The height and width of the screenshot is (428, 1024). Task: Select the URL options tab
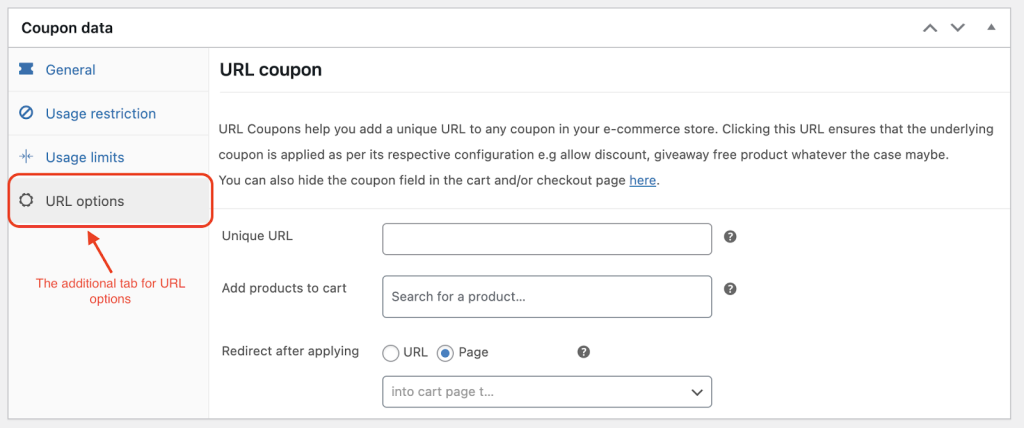tap(108, 201)
